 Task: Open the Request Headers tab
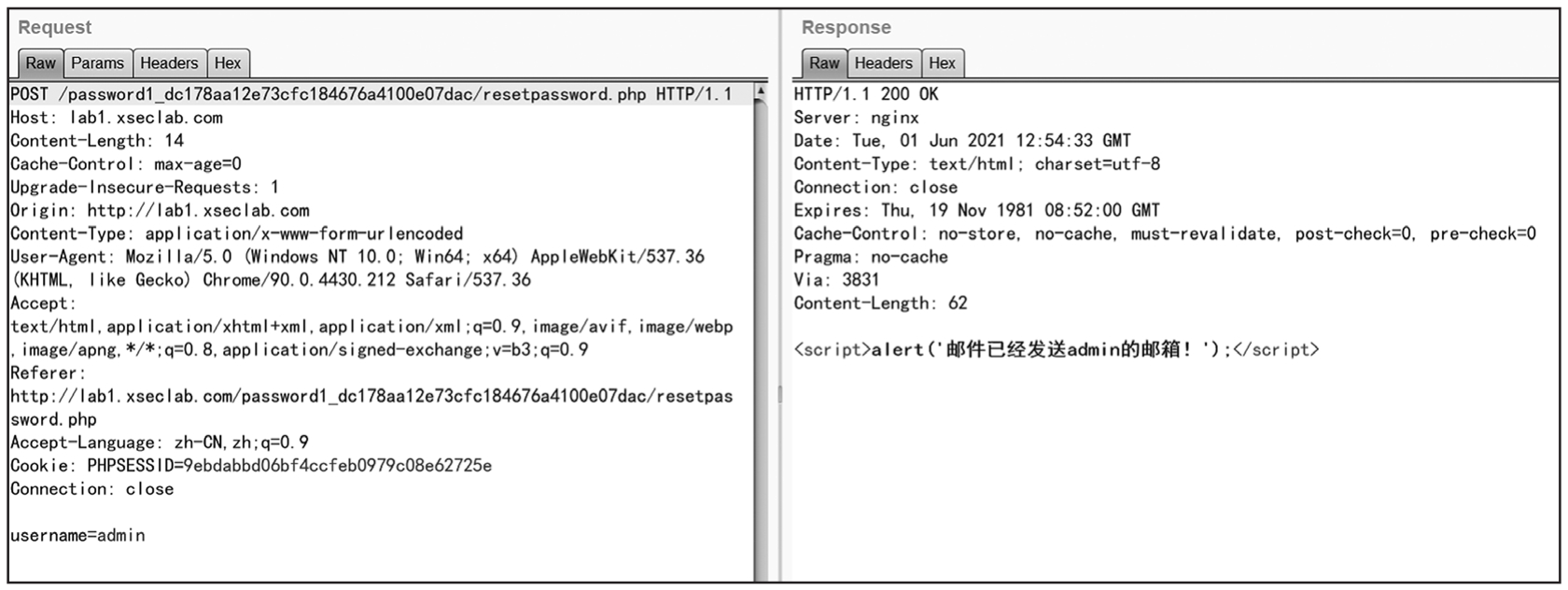pos(169,63)
